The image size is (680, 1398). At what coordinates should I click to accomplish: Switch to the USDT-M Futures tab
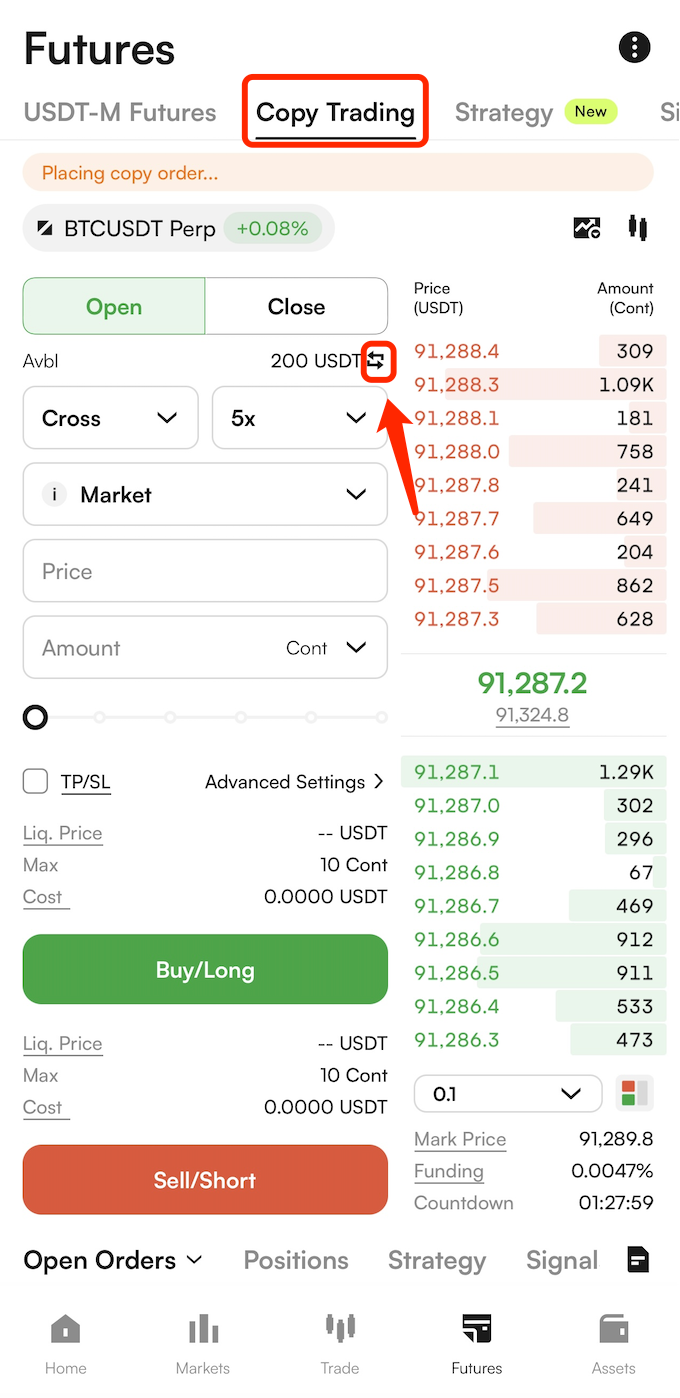(x=120, y=112)
